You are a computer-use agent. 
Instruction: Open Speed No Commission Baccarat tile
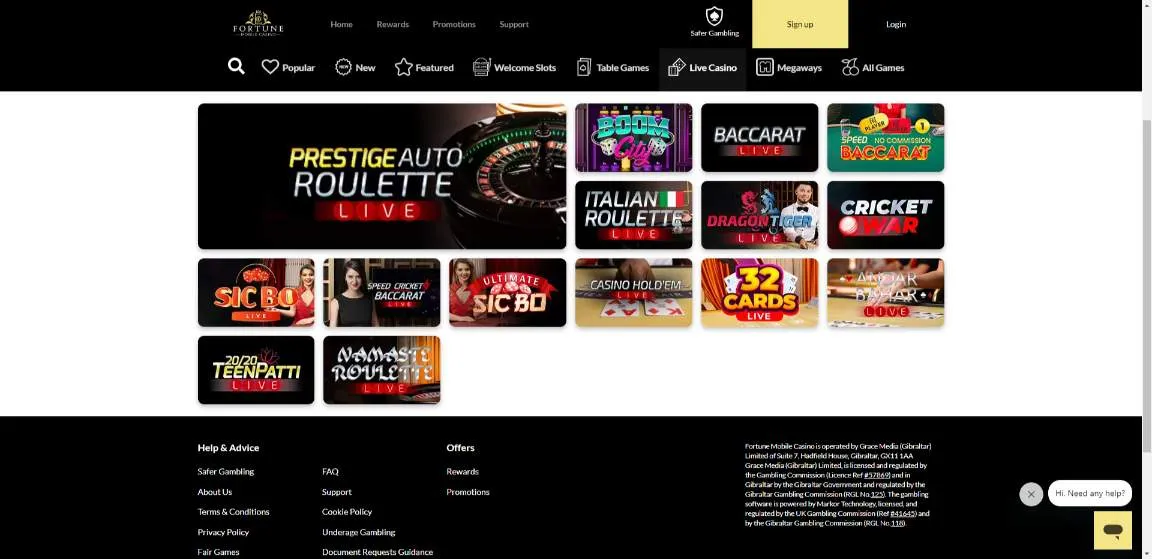885,137
